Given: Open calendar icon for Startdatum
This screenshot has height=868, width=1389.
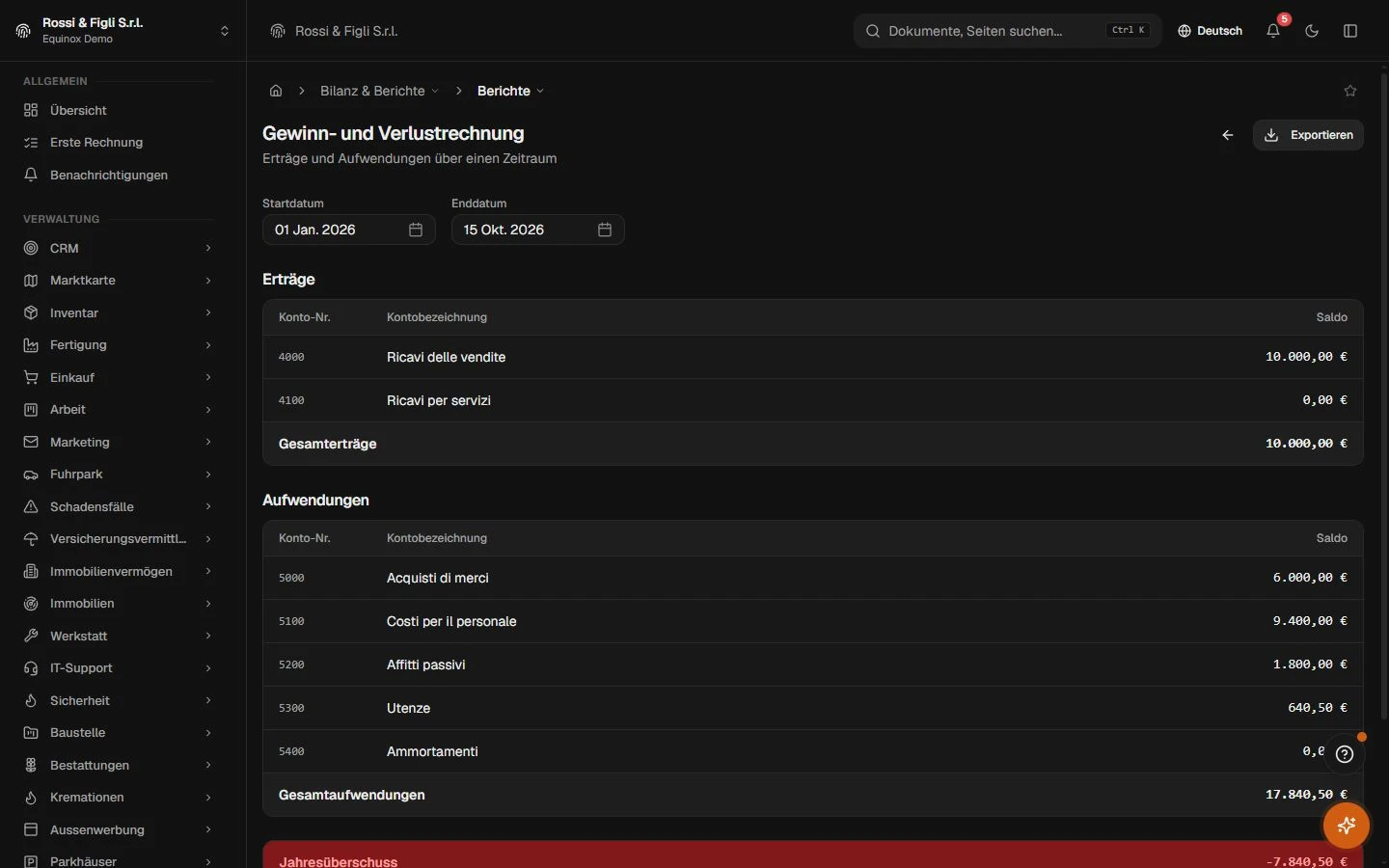Looking at the screenshot, I should pos(416,230).
